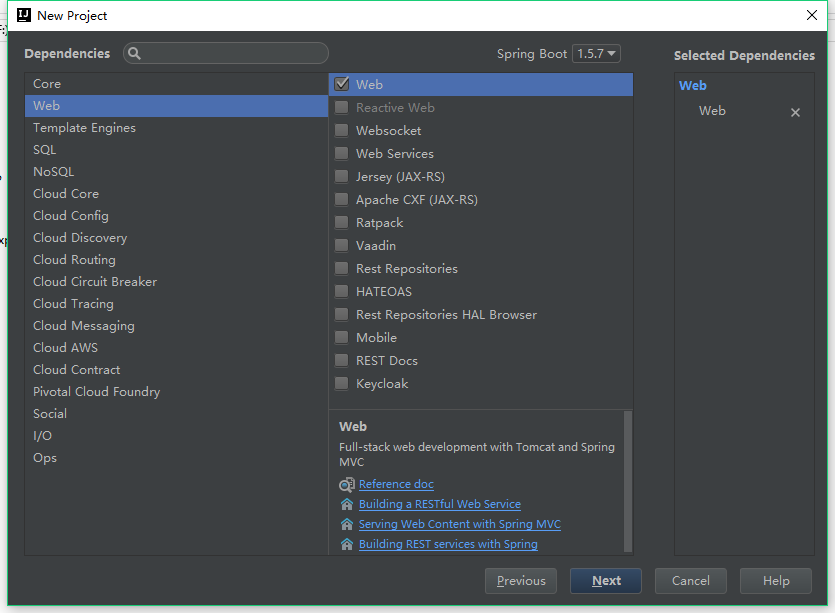Select the Template Engines category
Viewport: 835px width, 613px height.
point(84,128)
